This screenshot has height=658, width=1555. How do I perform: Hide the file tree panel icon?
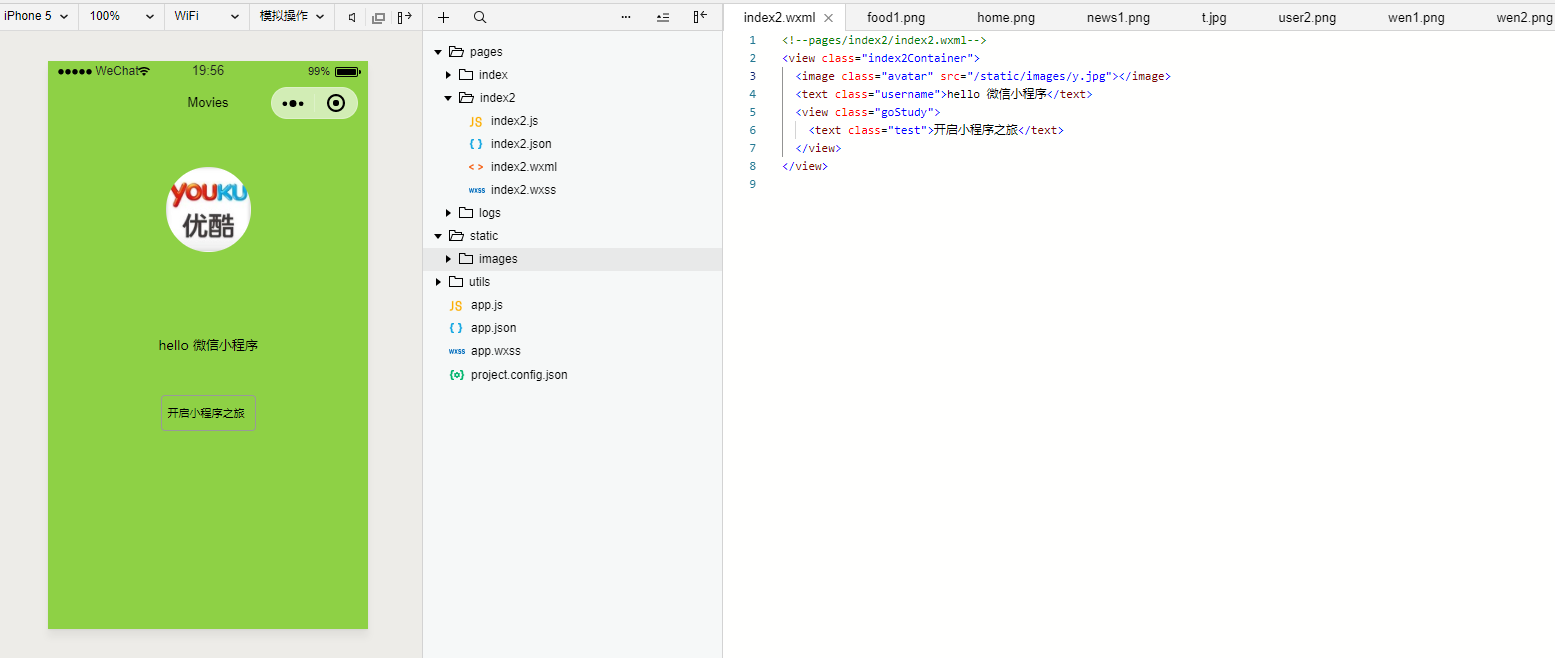(x=700, y=17)
